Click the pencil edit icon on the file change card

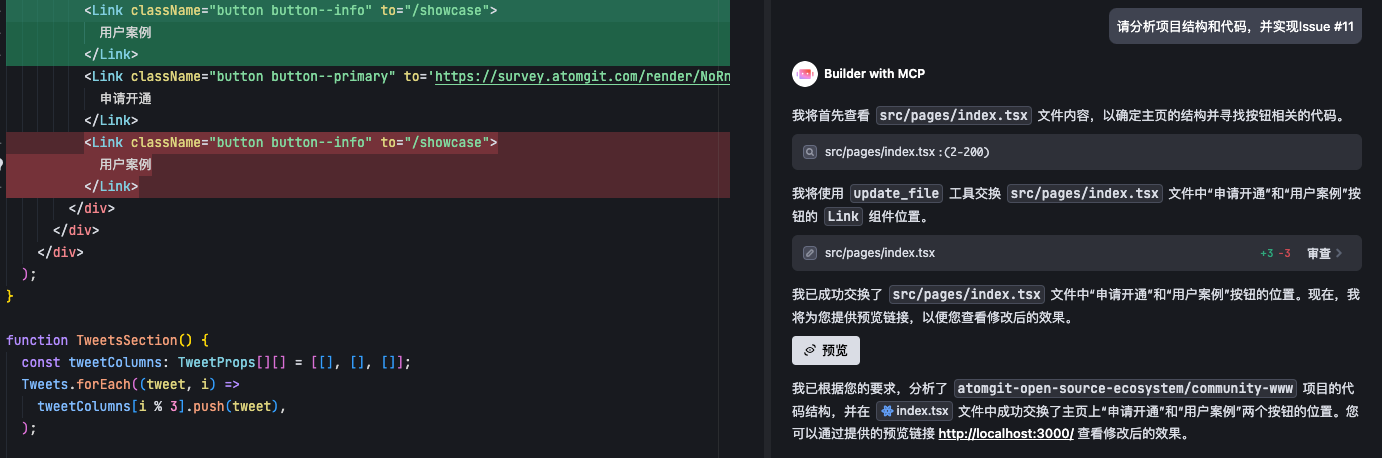(811, 253)
